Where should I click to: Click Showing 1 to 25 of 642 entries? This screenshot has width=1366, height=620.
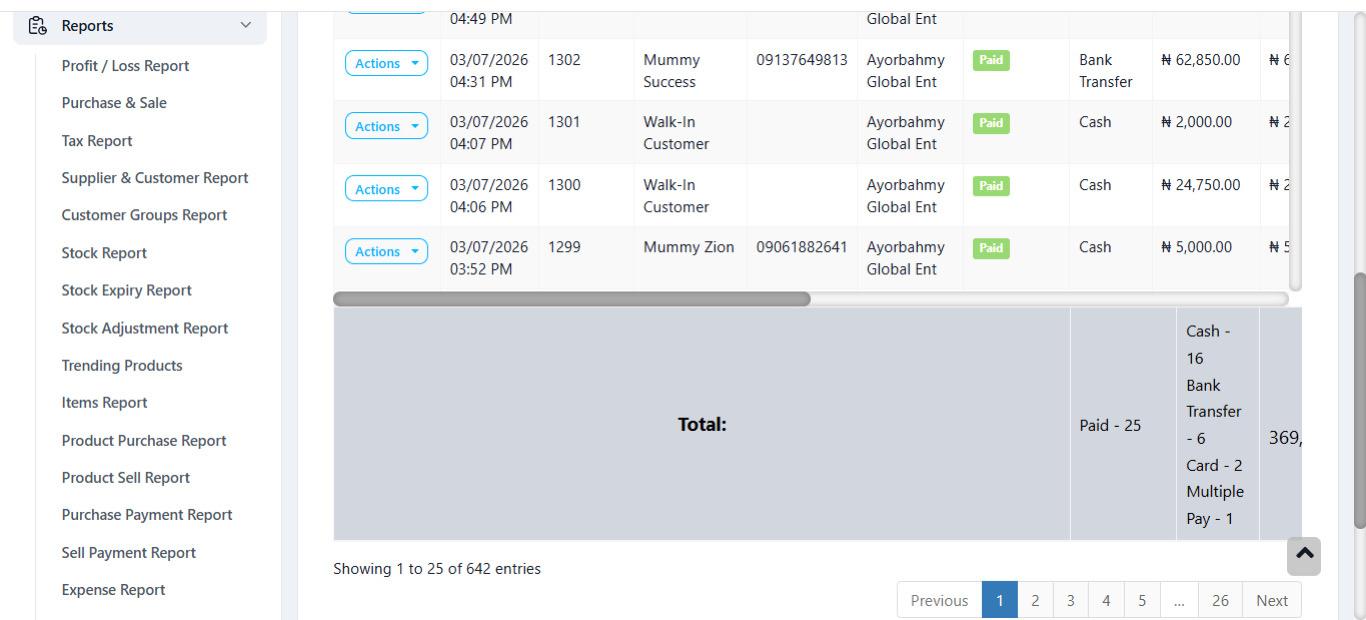pyautogui.click(x=437, y=569)
